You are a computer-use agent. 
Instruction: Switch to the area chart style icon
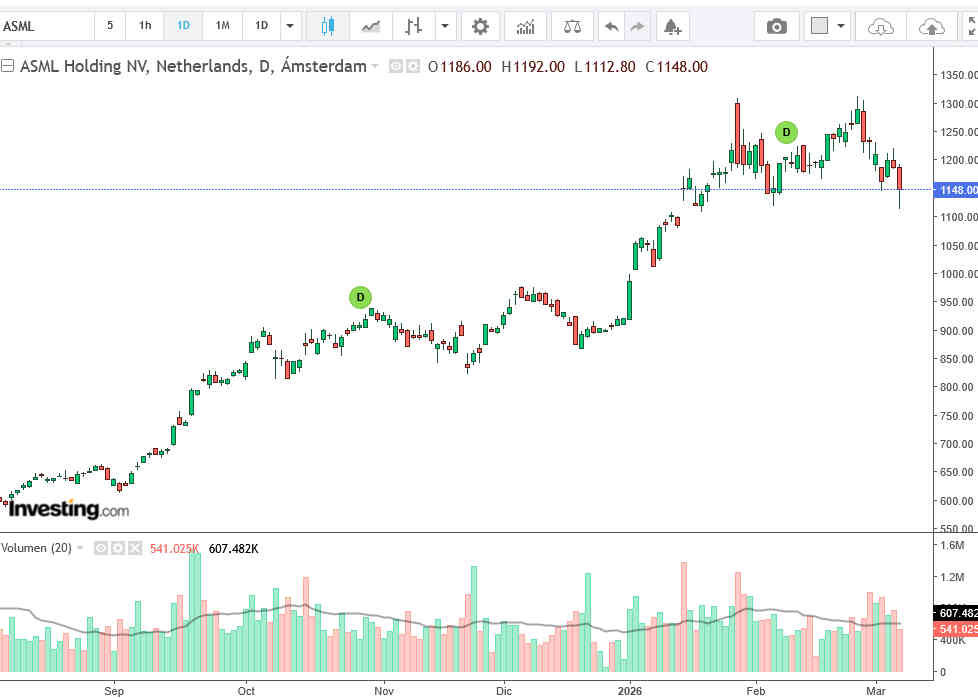[371, 26]
